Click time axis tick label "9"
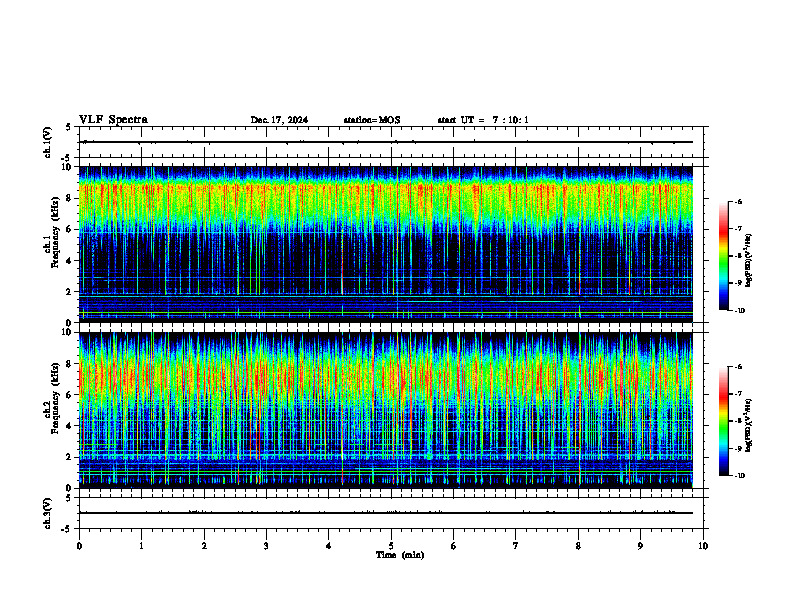Image resolution: width=792 pixels, height=612 pixels. coord(640,546)
